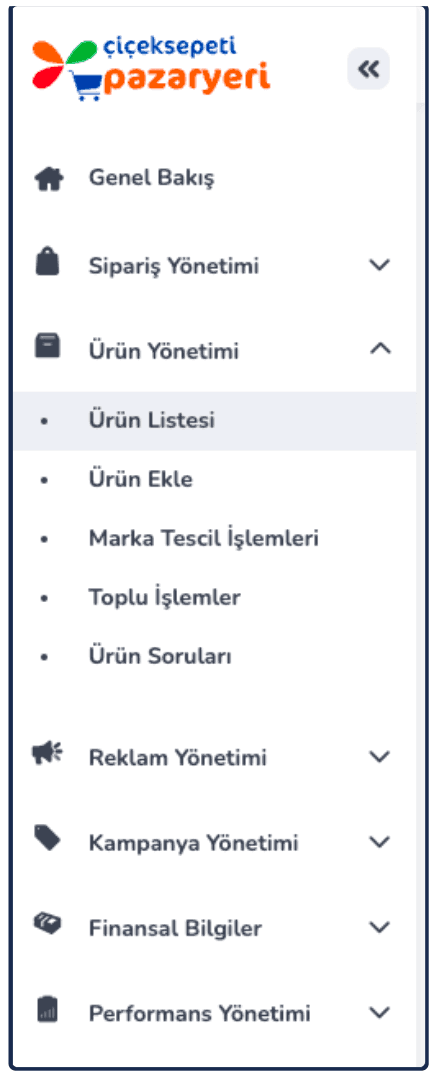Expand Finansal Bilgiler chevron
Viewport: 432px width, 1076px height.
coord(379,928)
